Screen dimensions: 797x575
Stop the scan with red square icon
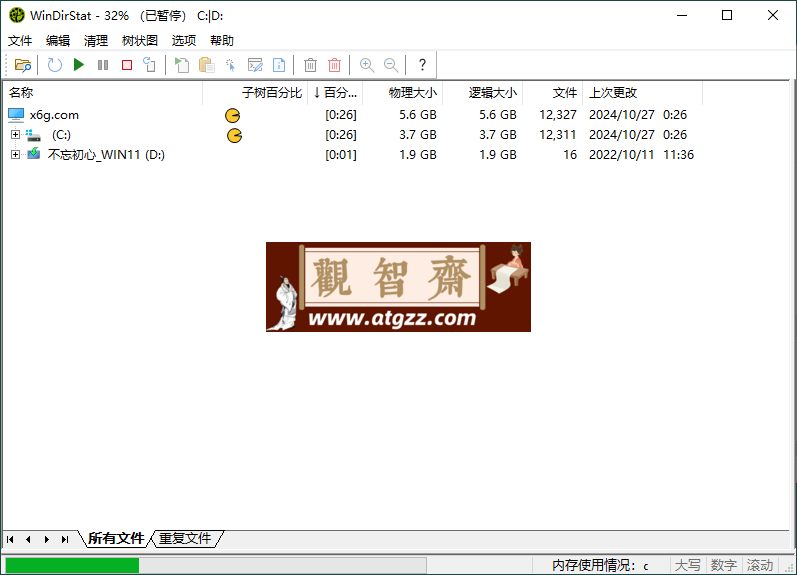[x=127, y=65]
